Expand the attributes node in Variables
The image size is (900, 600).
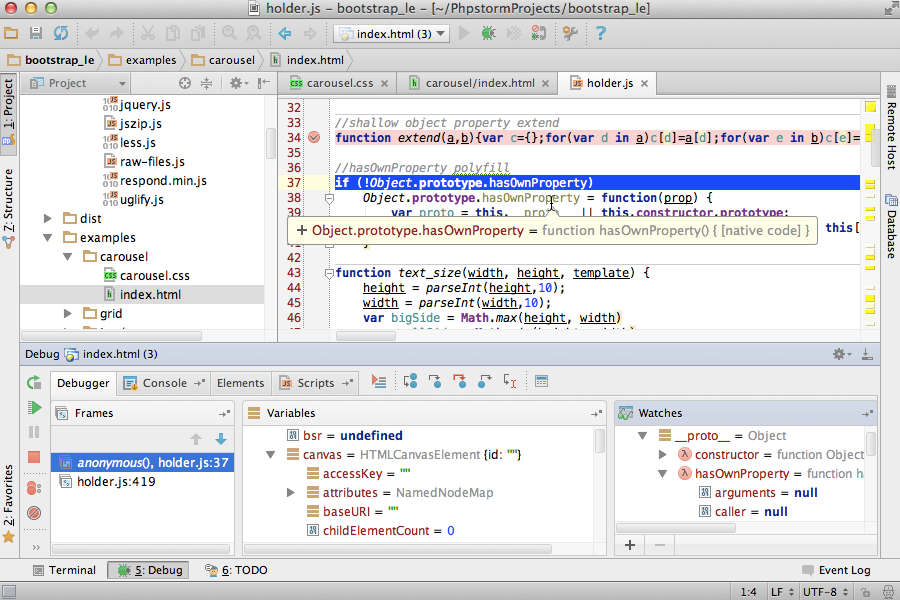290,492
